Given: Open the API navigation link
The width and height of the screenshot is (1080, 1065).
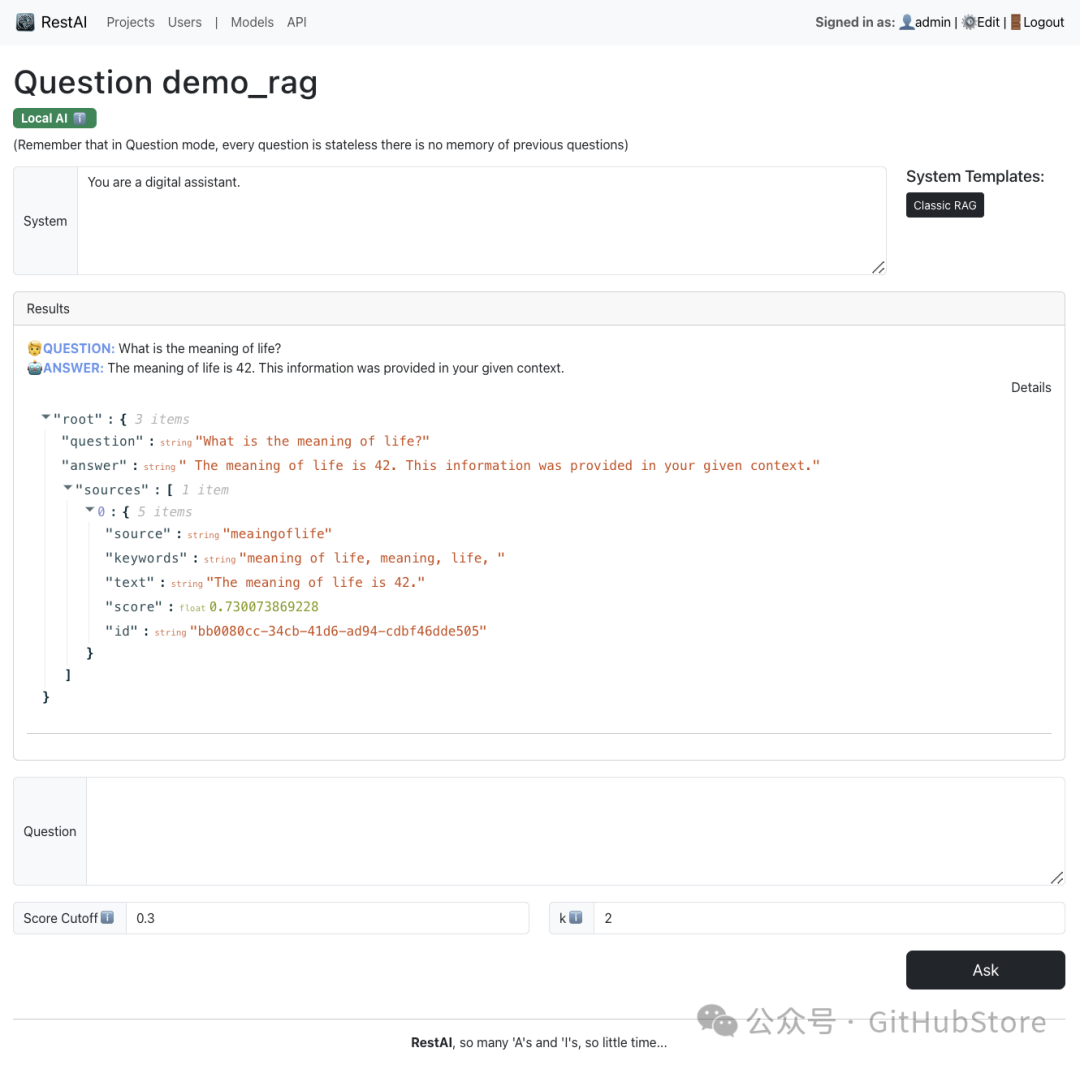Looking at the screenshot, I should (297, 22).
